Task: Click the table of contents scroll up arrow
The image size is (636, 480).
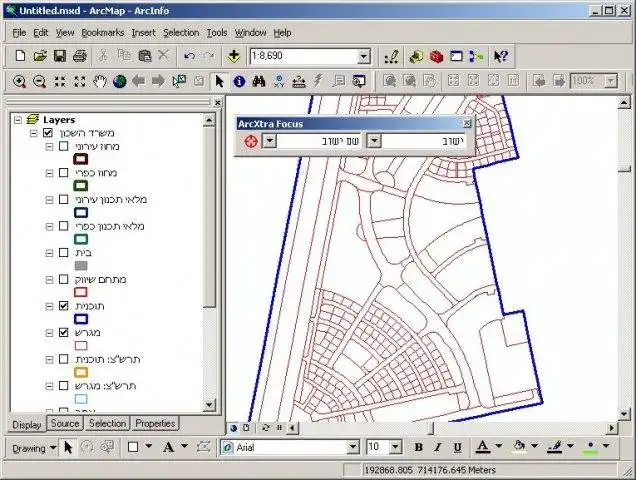Action: point(209,120)
